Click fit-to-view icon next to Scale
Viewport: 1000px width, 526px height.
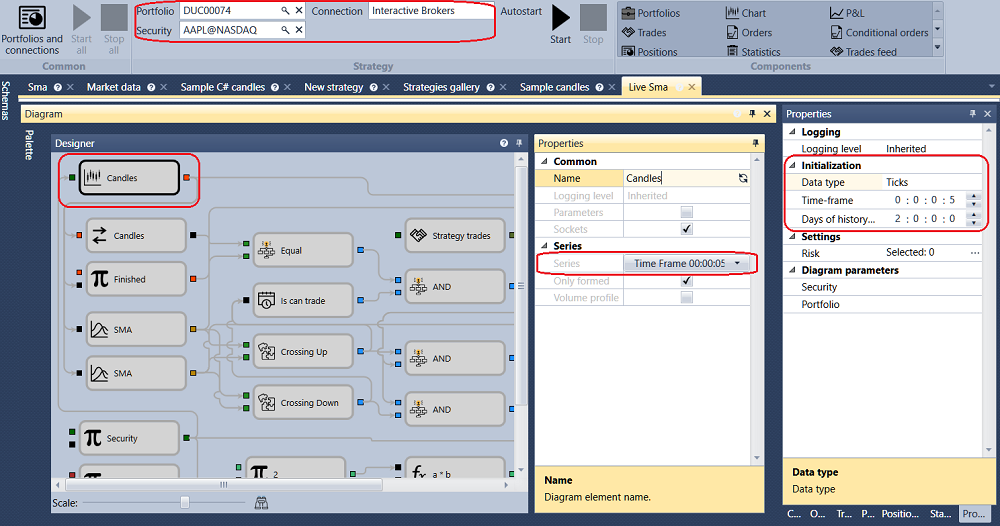pos(261,503)
